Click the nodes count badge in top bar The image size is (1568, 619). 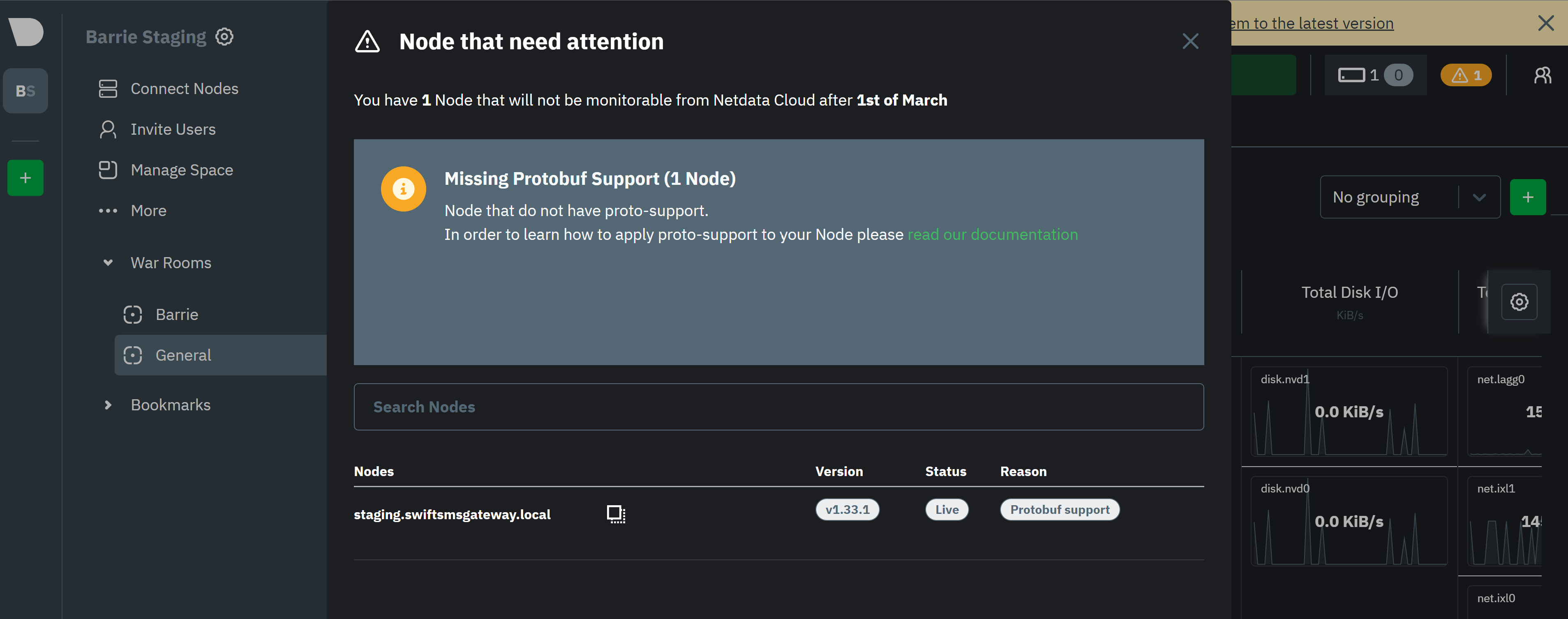click(1374, 75)
